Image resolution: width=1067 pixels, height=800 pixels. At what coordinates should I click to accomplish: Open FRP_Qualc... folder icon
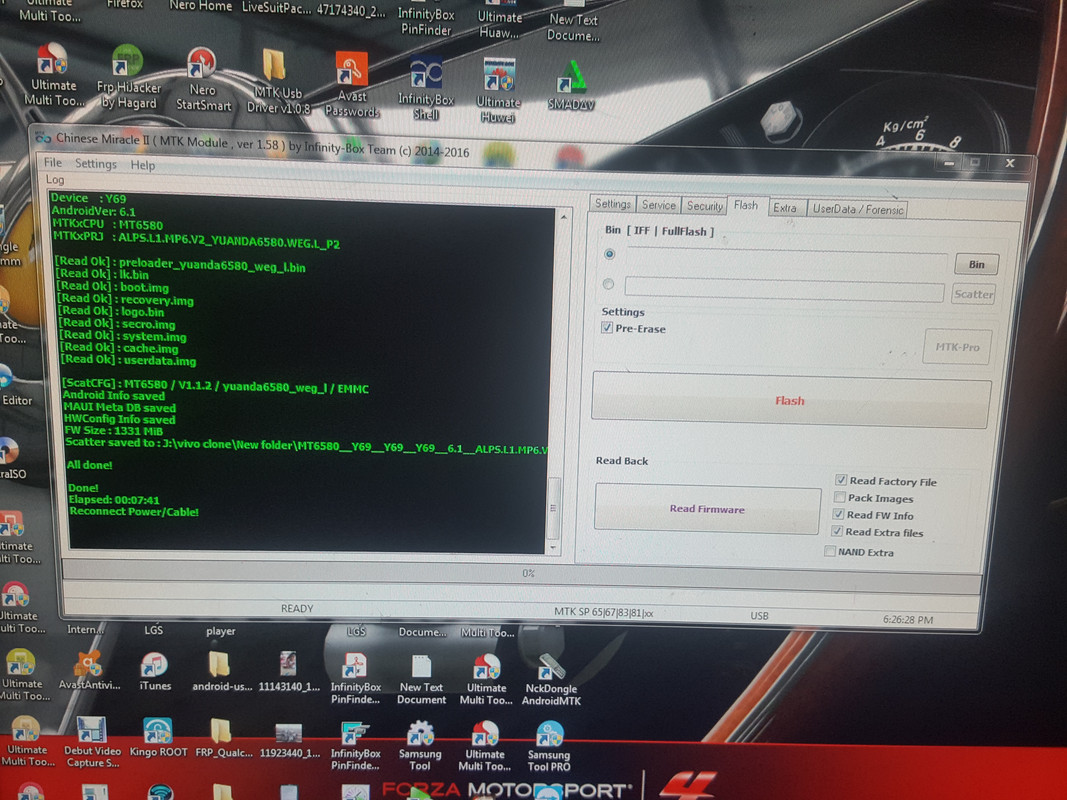click(x=223, y=737)
